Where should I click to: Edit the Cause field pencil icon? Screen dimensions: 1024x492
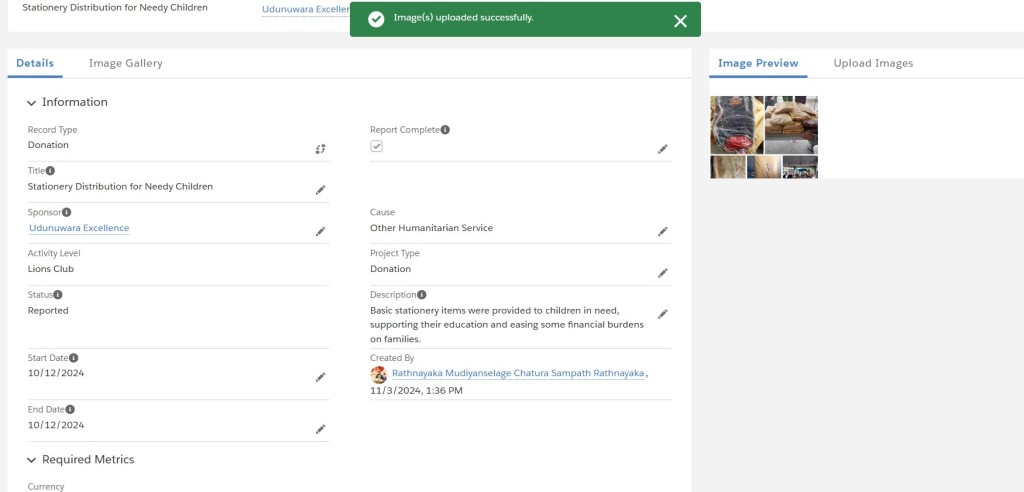point(662,231)
